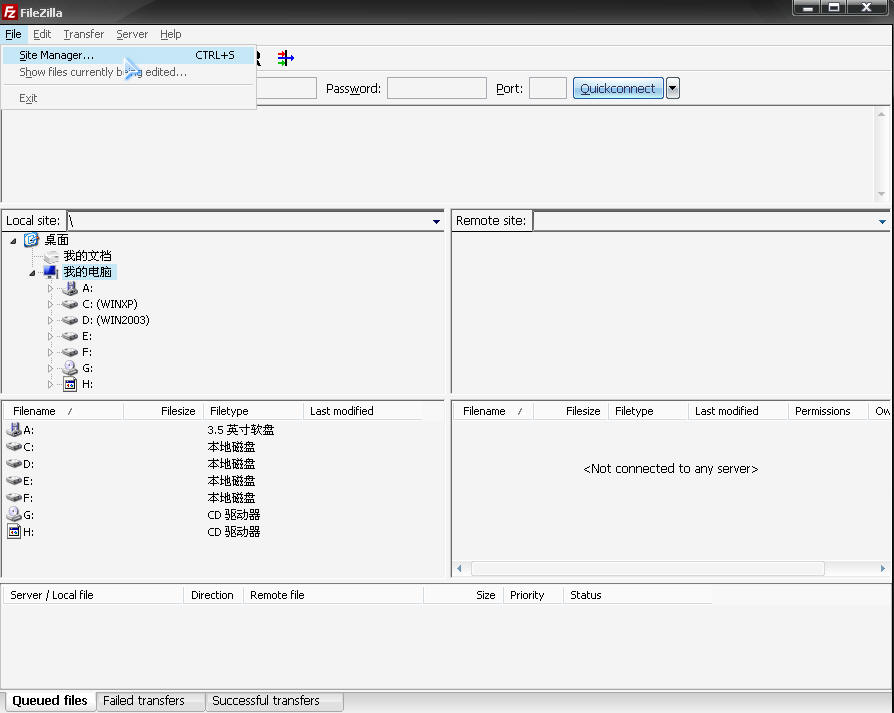The height and width of the screenshot is (713, 894).
Task: Select the 我的文档 label in tree
Action: pyautogui.click(x=87, y=256)
